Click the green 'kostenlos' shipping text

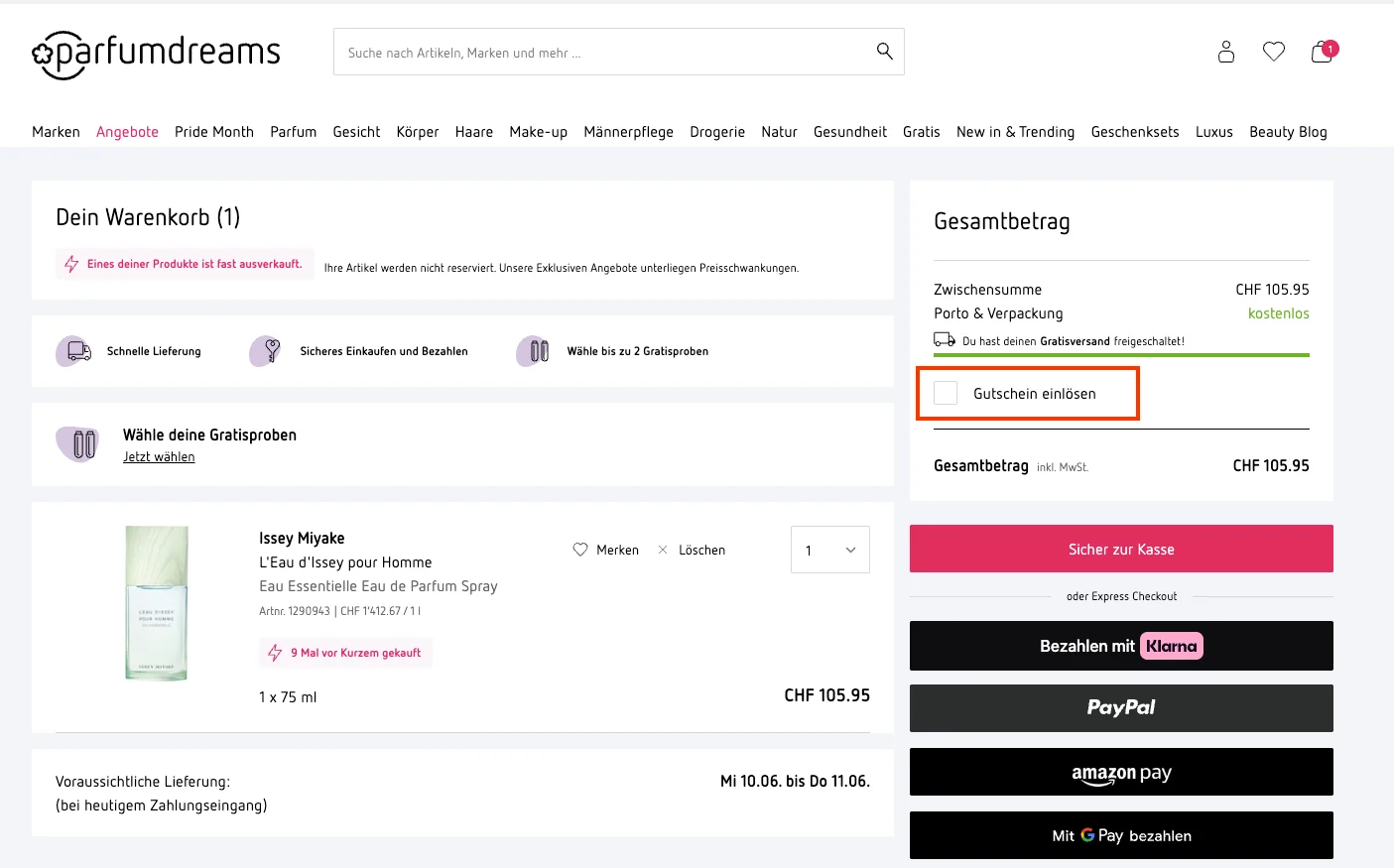[1278, 313]
